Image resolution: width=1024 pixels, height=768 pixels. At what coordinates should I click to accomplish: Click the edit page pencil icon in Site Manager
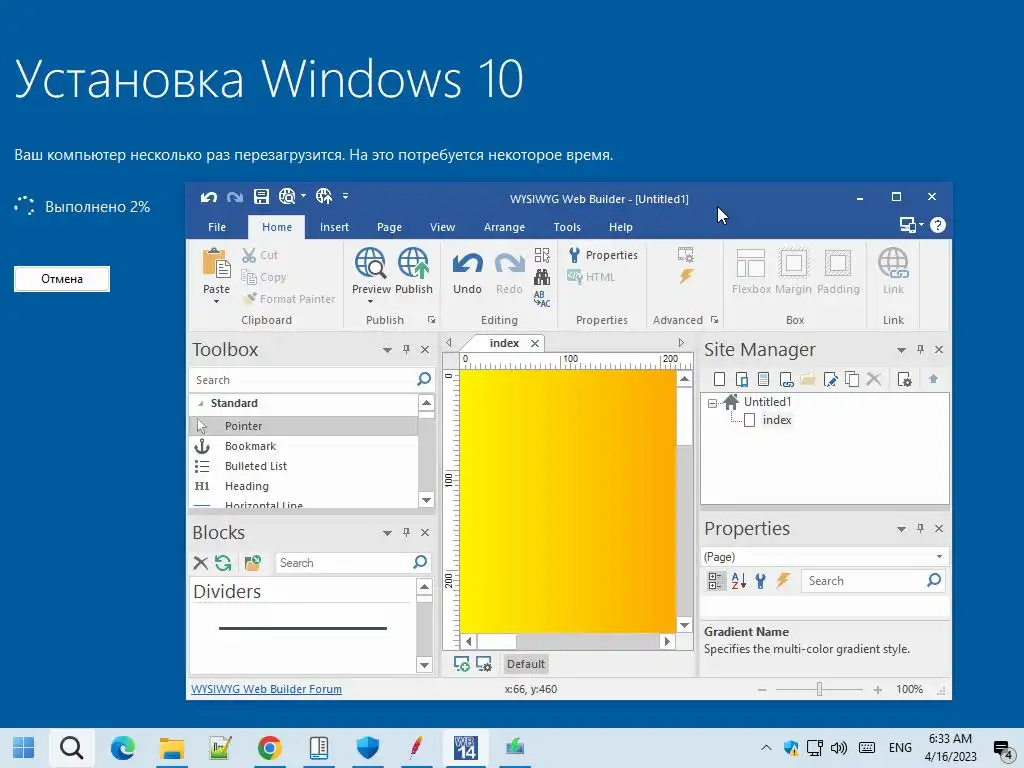(831, 379)
